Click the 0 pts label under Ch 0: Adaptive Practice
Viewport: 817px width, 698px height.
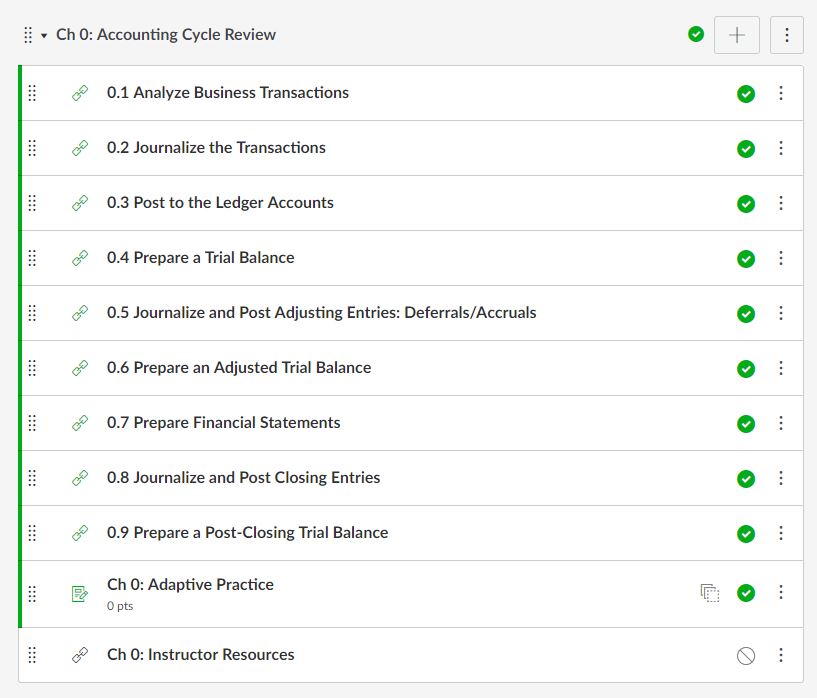[121, 604]
